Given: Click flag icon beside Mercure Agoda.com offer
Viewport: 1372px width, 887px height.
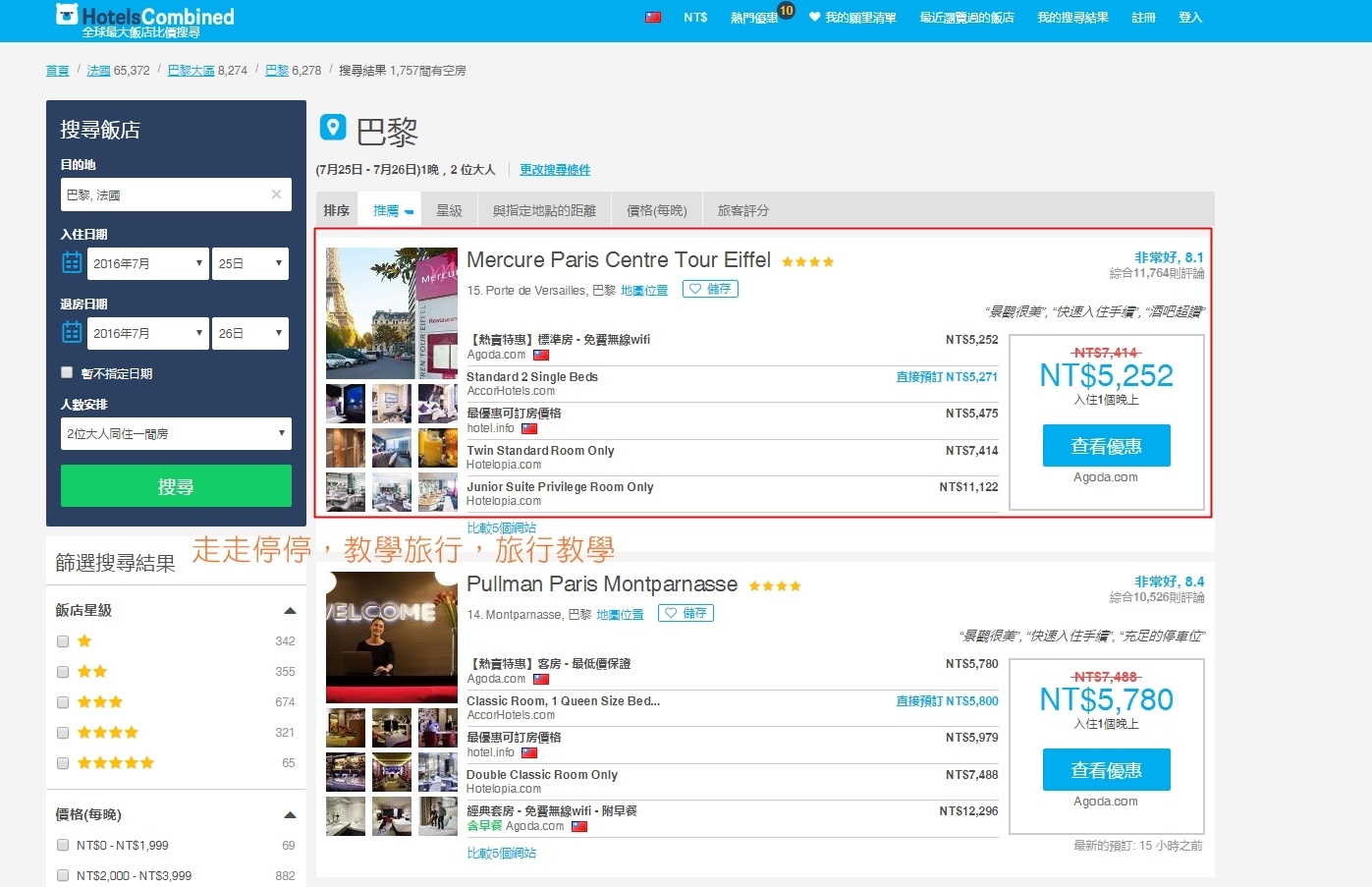Looking at the screenshot, I should [541, 355].
